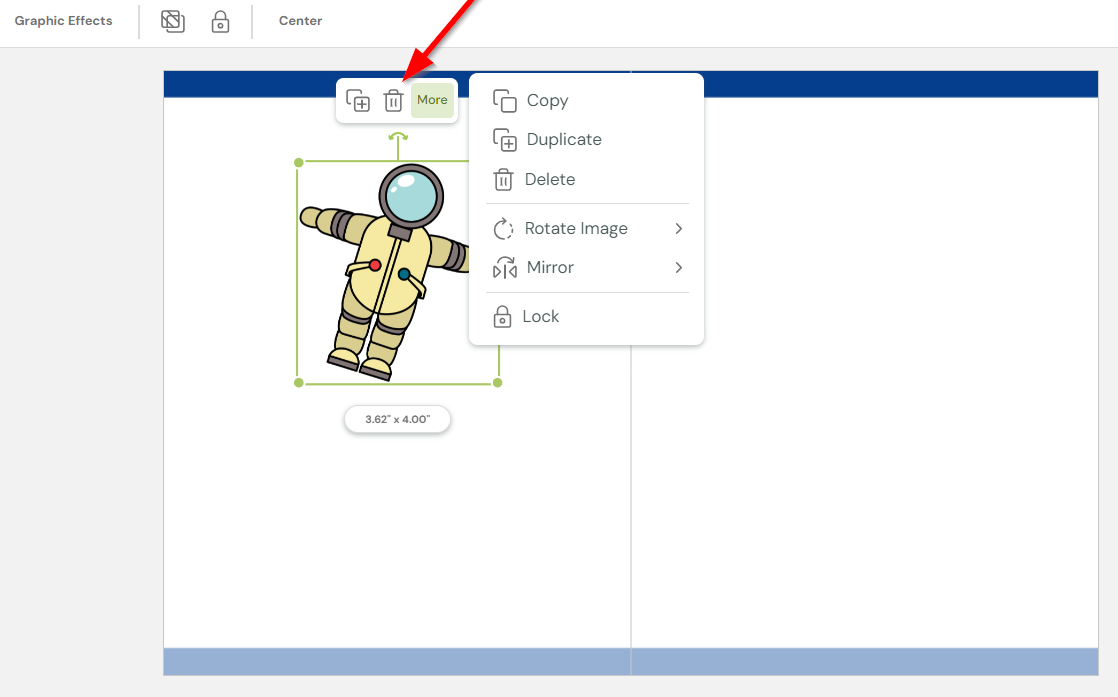Click the padlock icon in the top toolbar
Image resolution: width=1118 pixels, height=697 pixels.
[x=220, y=21]
